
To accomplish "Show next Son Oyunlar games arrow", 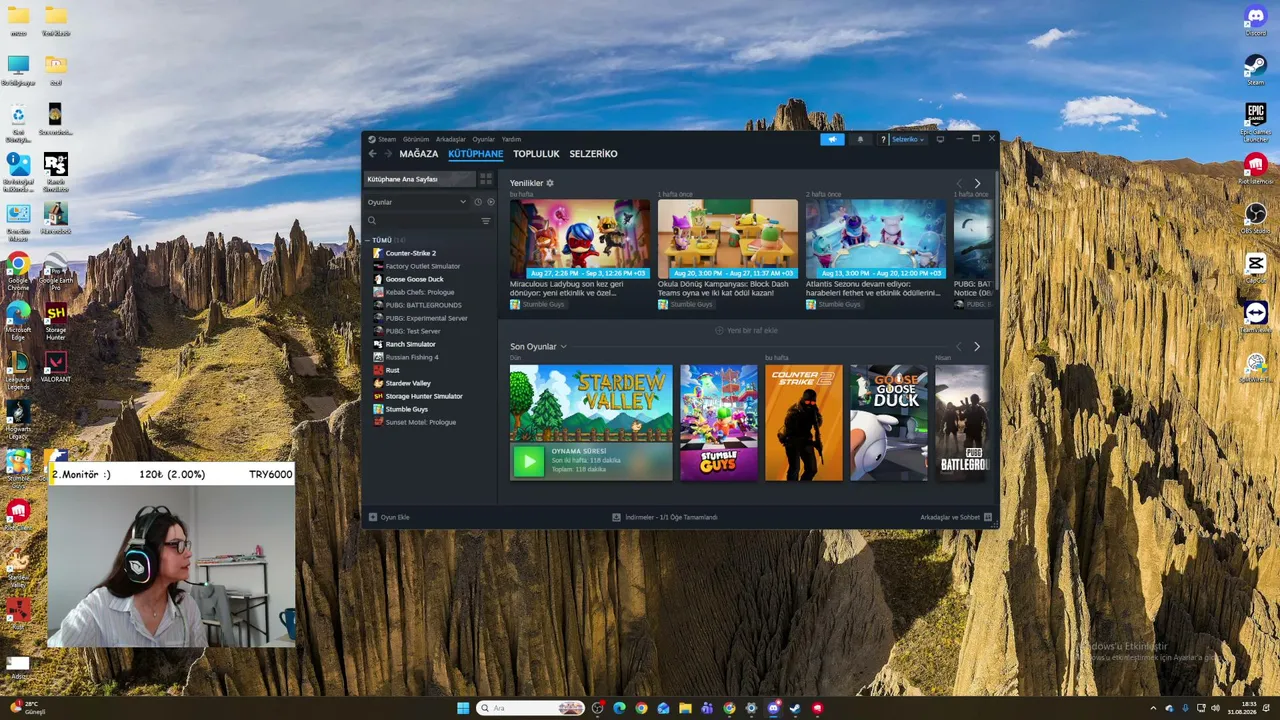I will point(977,346).
